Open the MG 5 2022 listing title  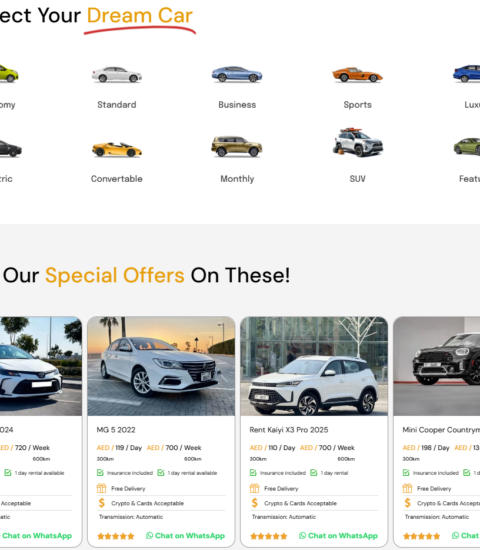(x=116, y=430)
